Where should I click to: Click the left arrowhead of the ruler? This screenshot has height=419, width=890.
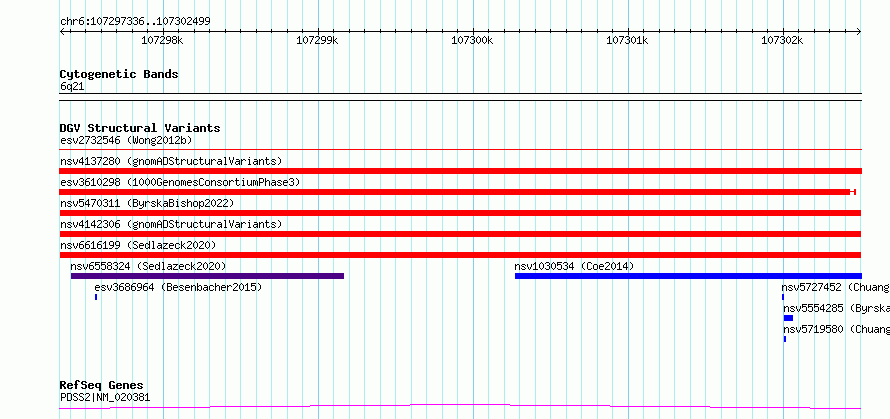[x=62, y=31]
